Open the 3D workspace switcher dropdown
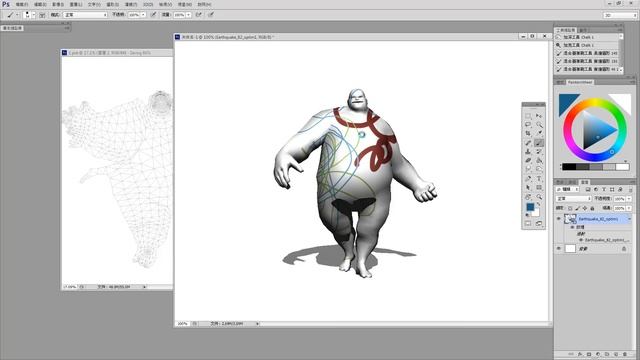 click(620, 15)
